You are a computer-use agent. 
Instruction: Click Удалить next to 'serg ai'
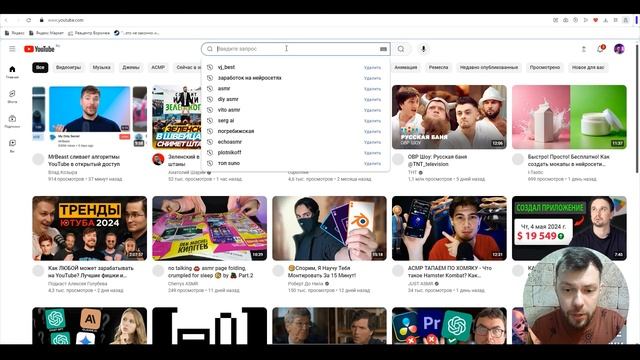372,121
